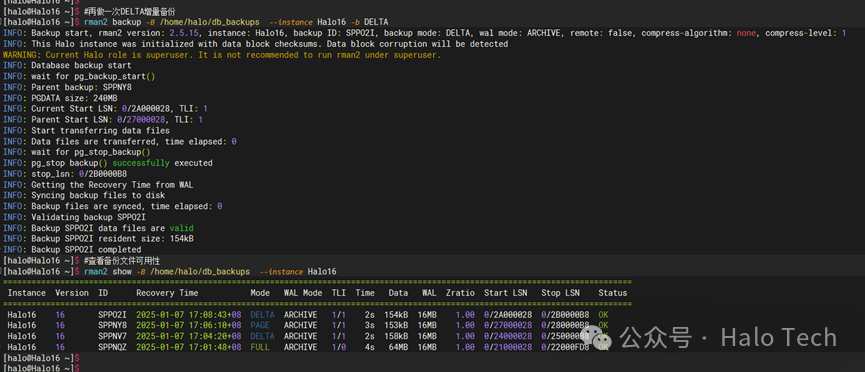Viewport: 865px width, 372px height.
Task: Click the 'OK' status in the SPPO2I row
Action: pyautogui.click(x=604, y=315)
